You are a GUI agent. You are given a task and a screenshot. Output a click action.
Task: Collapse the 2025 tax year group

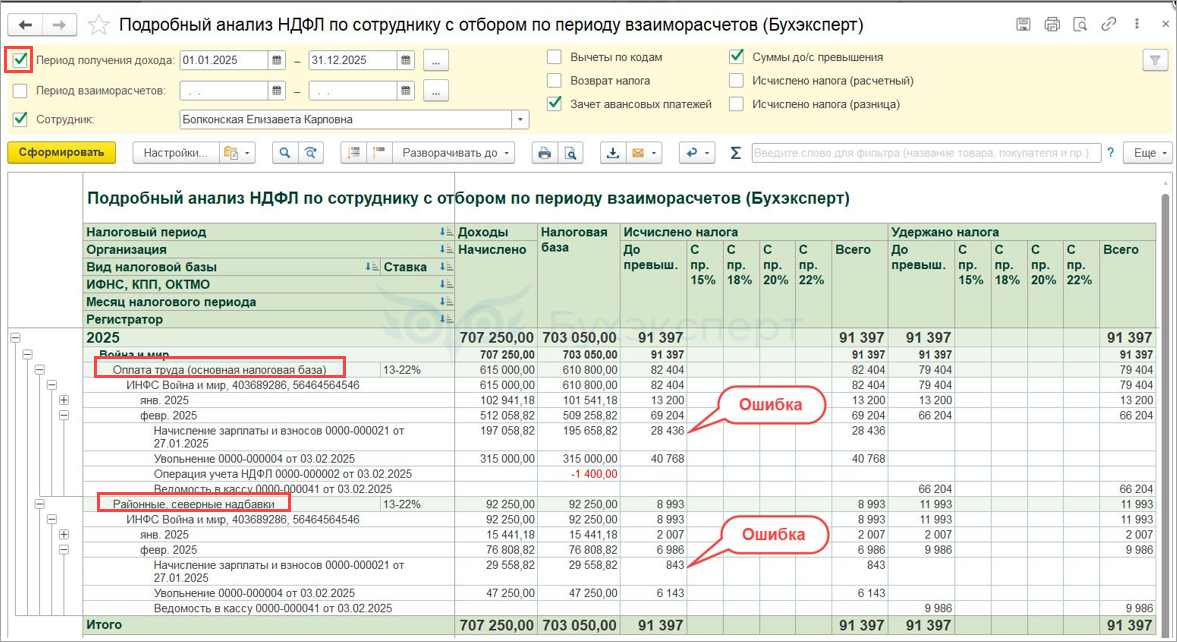(15, 338)
